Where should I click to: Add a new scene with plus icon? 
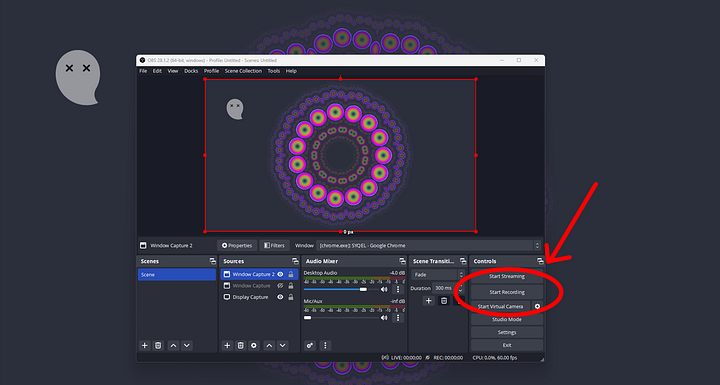145,345
